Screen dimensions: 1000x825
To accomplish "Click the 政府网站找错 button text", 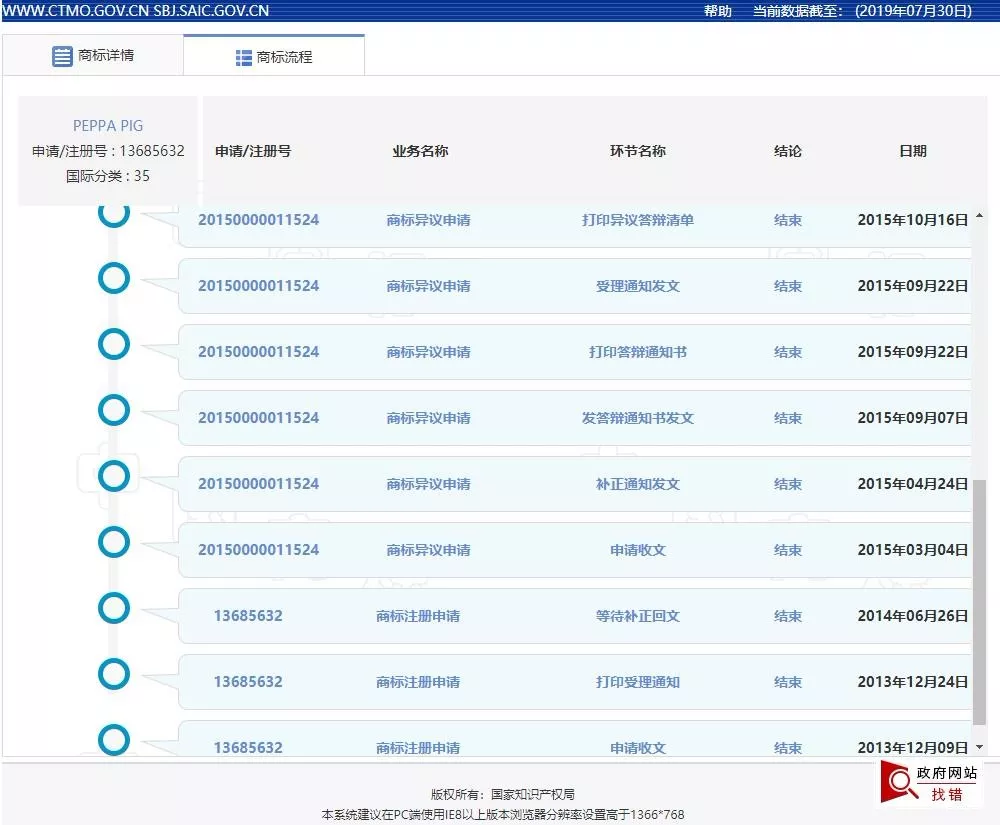I will point(947,784).
